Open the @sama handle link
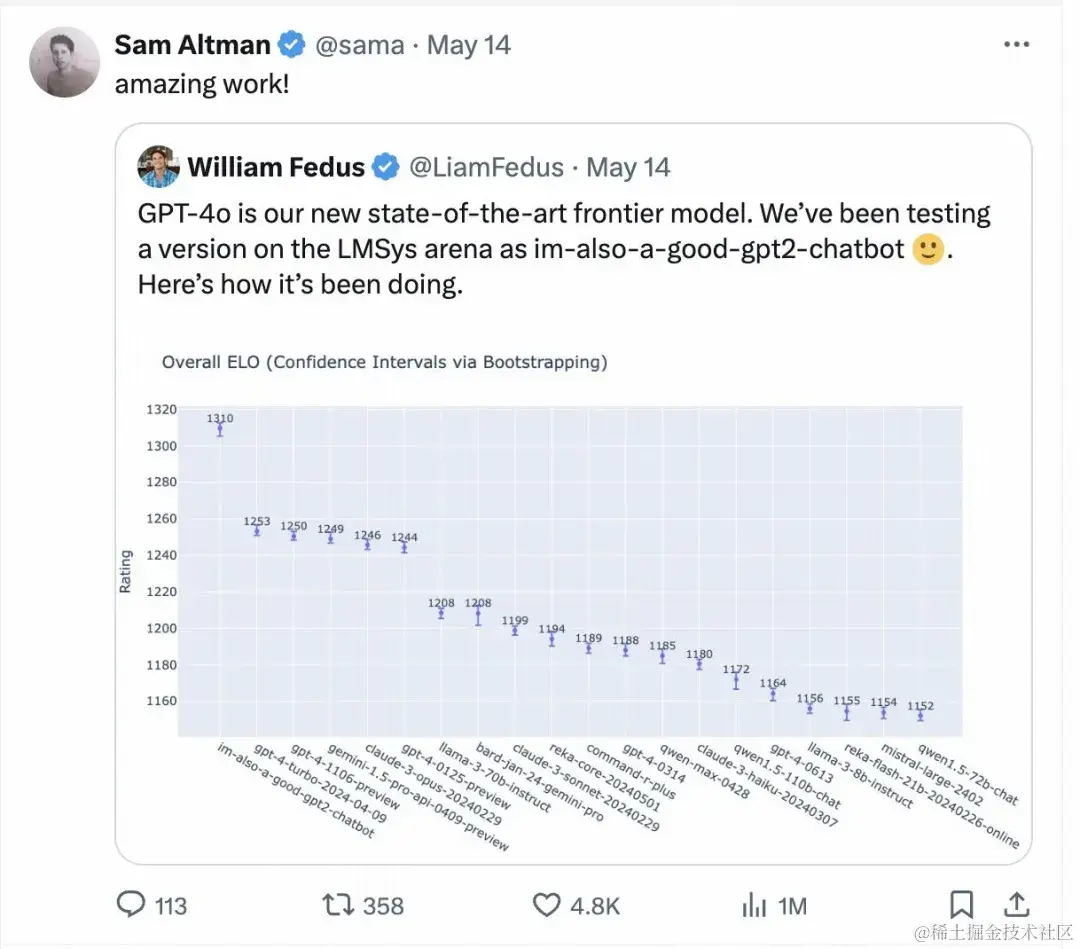The image size is (1080, 949). coord(360,45)
